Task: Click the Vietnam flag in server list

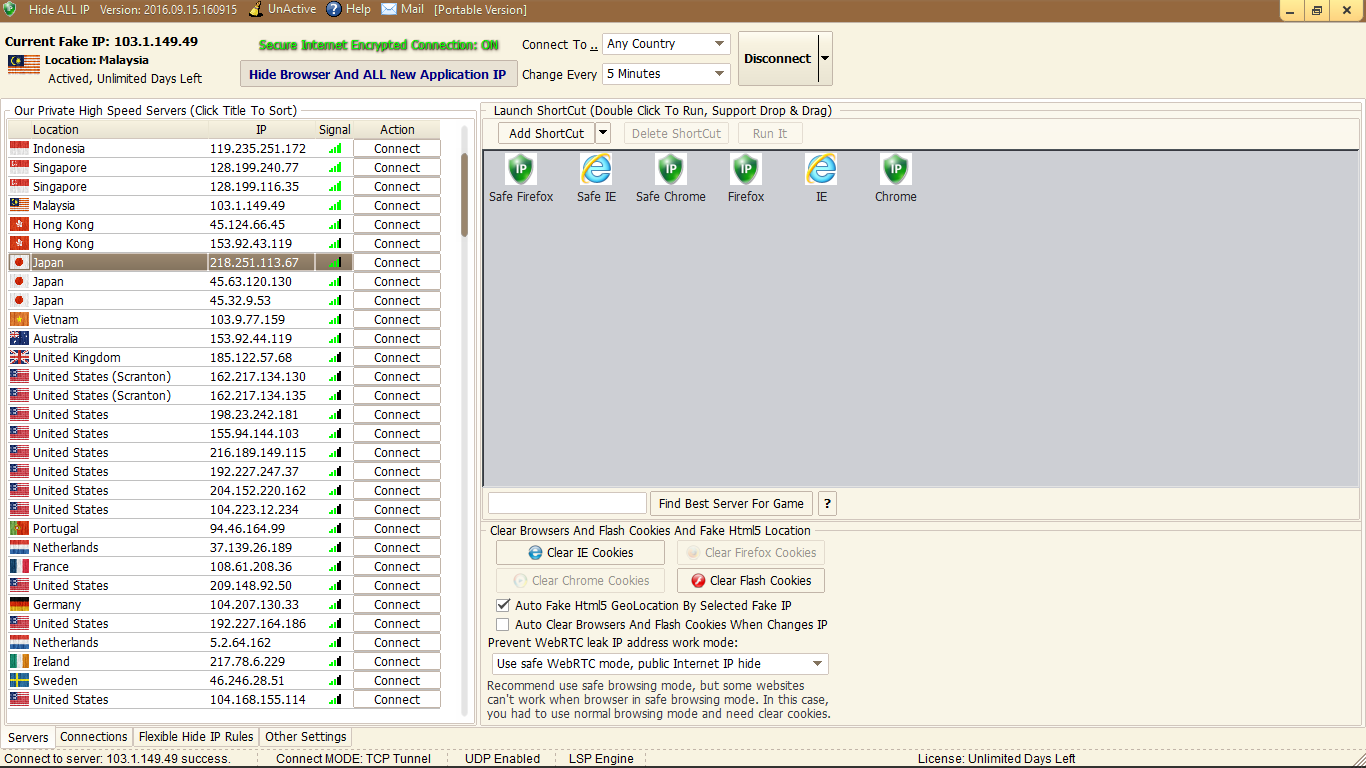Action: (19, 319)
